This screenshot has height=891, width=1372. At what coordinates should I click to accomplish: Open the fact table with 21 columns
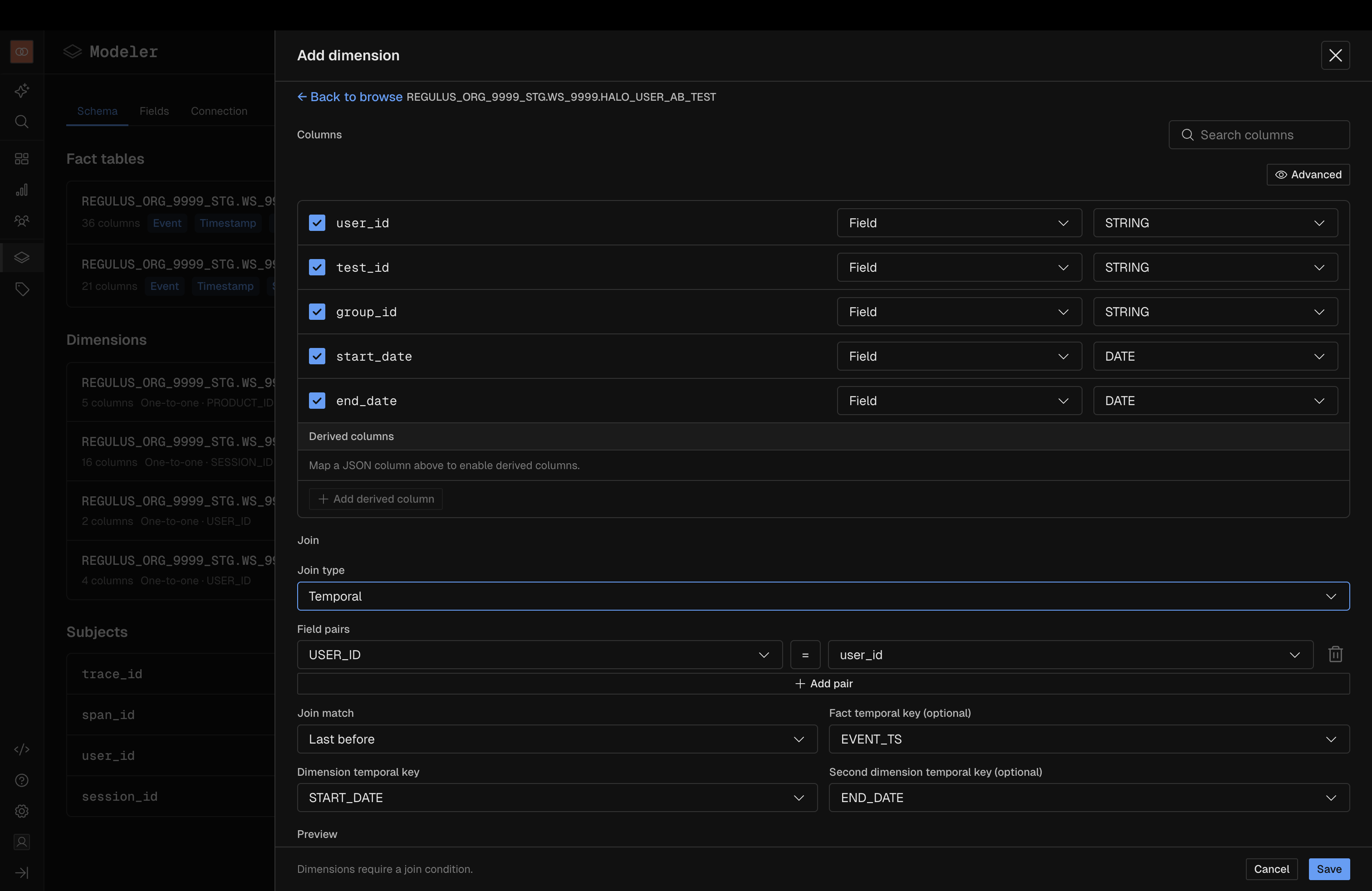click(171, 275)
